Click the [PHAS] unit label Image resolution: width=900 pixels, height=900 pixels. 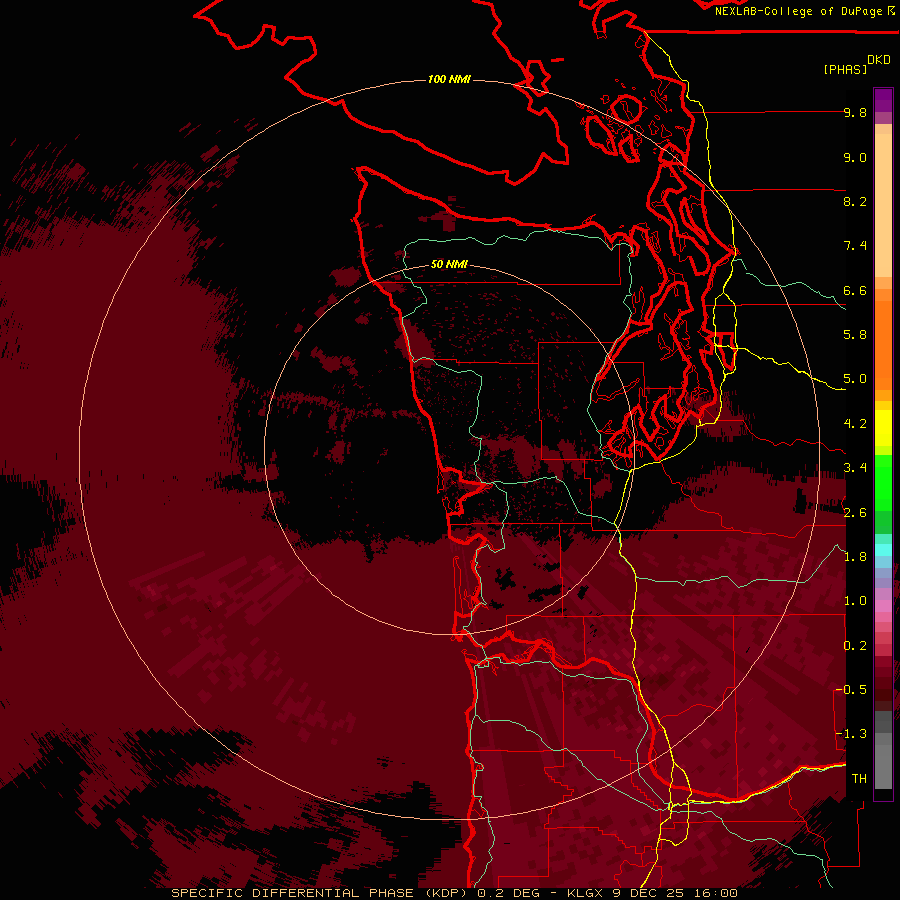[x=845, y=69]
